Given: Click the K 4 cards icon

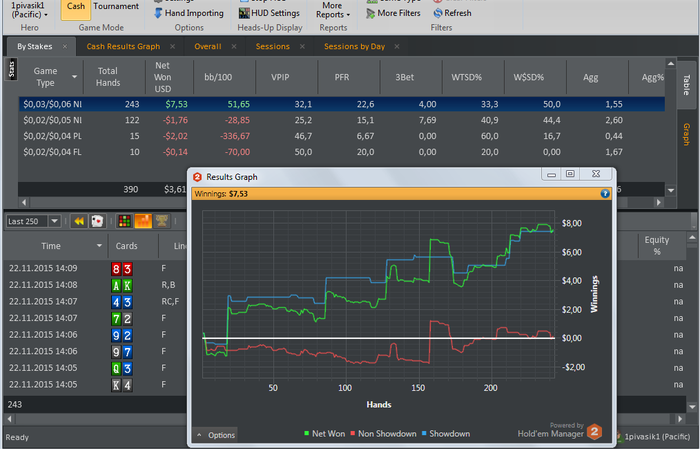Looking at the screenshot, I should 121,385.
